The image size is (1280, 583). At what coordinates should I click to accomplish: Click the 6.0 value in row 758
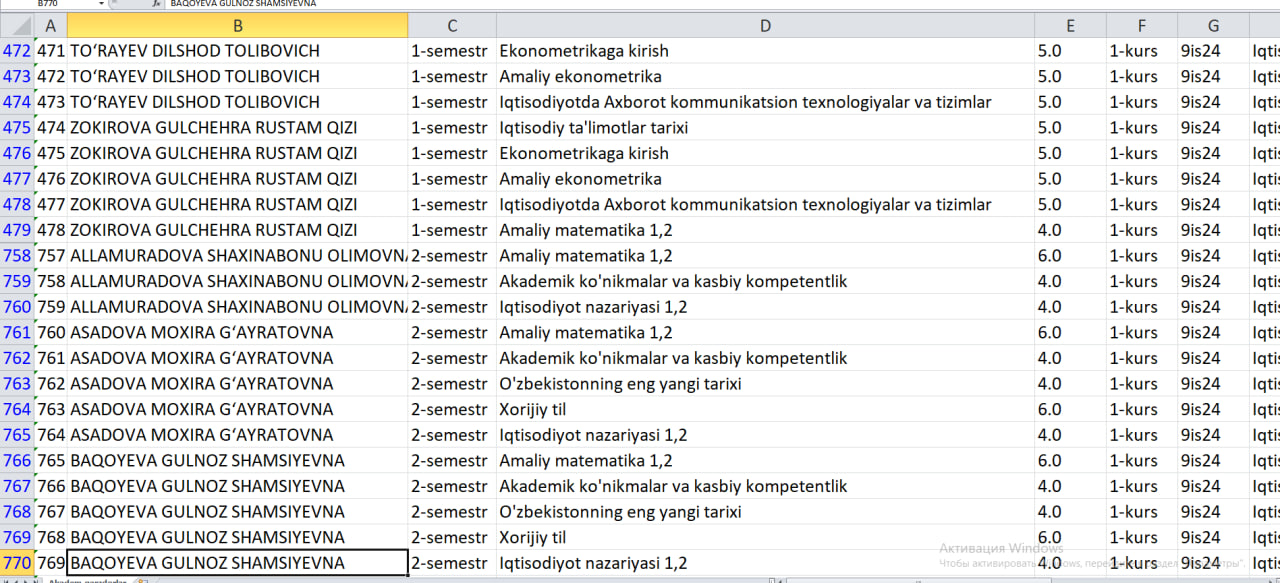(x=1070, y=256)
